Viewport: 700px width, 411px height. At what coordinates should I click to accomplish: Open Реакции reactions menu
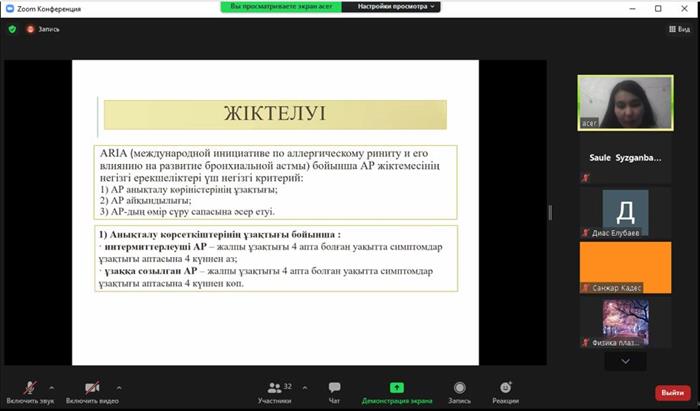point(505,393)
